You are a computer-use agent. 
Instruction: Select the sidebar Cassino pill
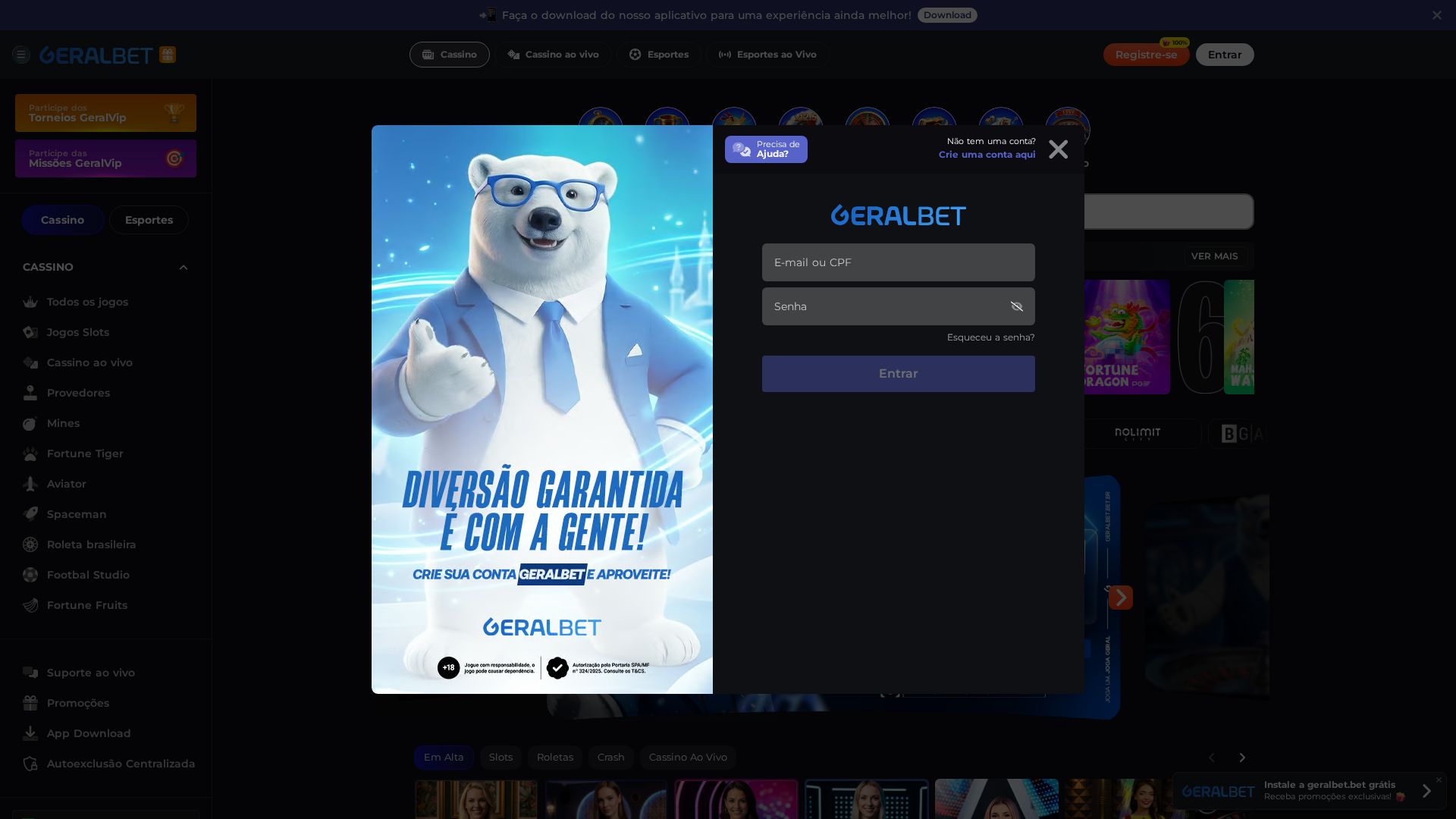pos(63,220)
